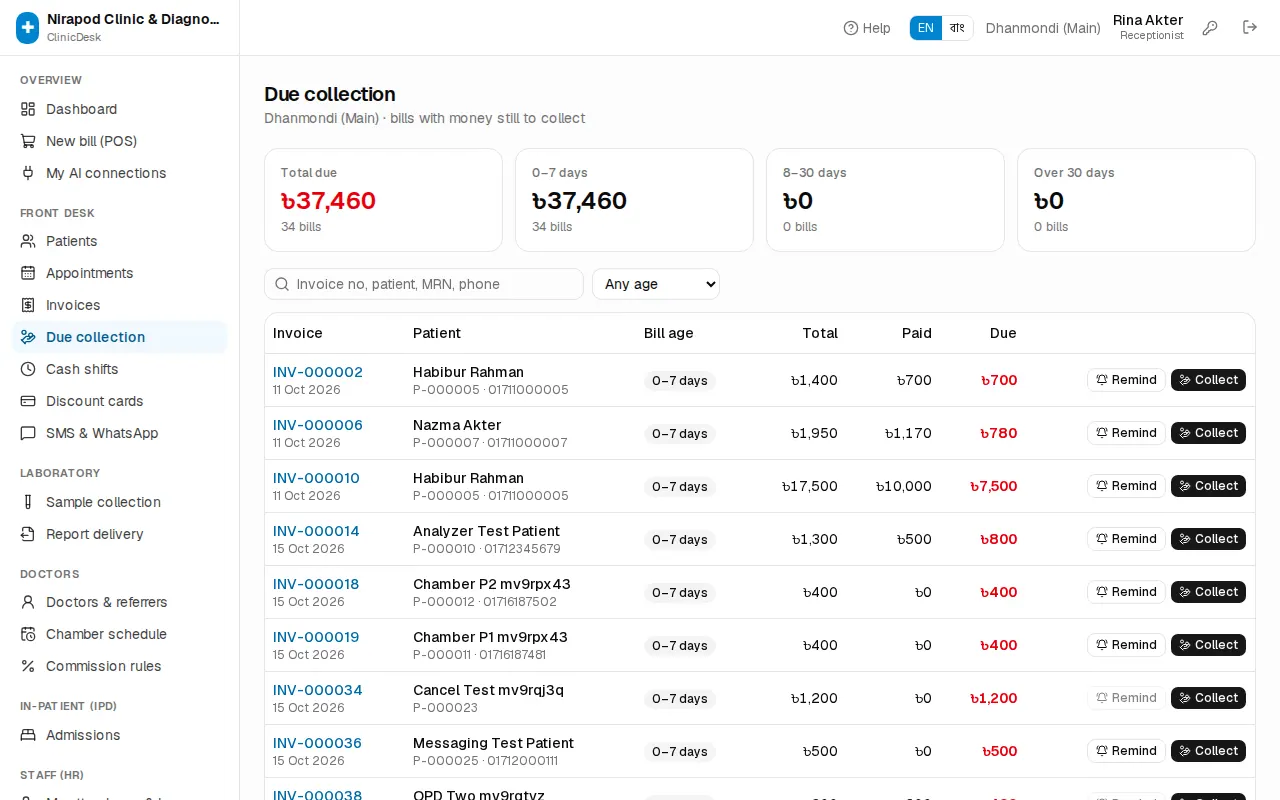This screenshot has height=800, width=1280.
Task: Click the Cash shifts clock icon
Action: coord(28,369)
